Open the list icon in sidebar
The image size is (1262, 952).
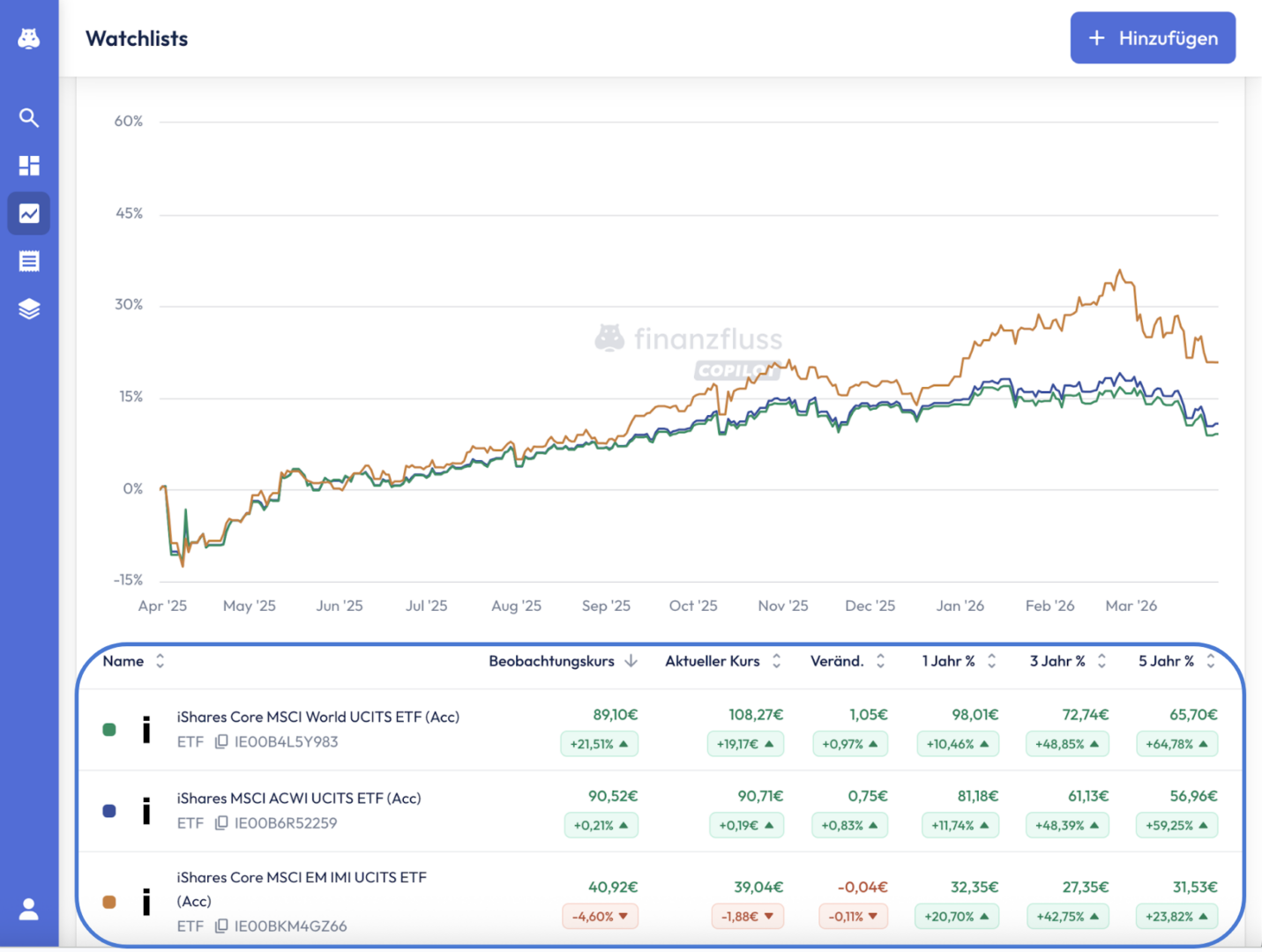29,261
